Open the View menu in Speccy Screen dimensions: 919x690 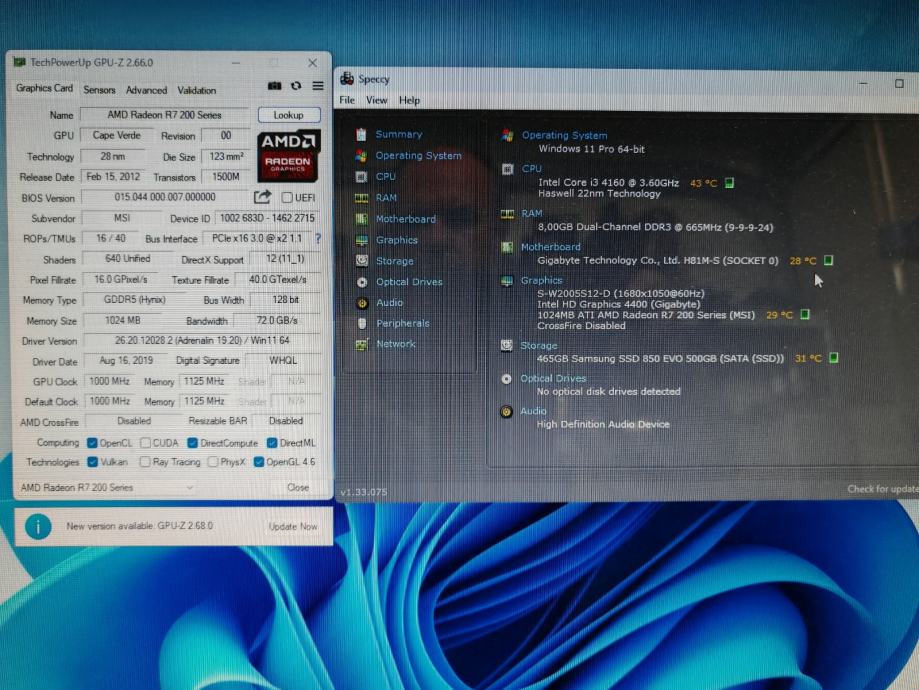[x=376, y=100]
